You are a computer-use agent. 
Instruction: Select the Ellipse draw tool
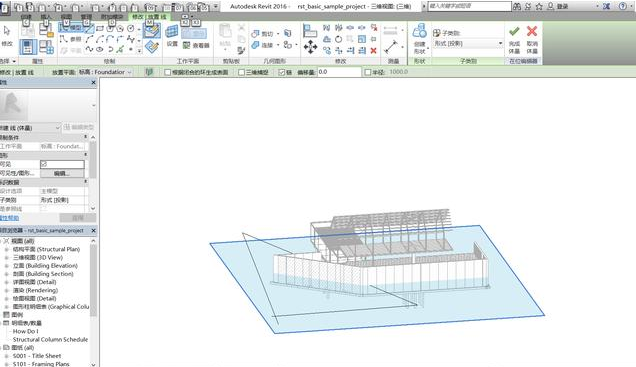(100, 49)
